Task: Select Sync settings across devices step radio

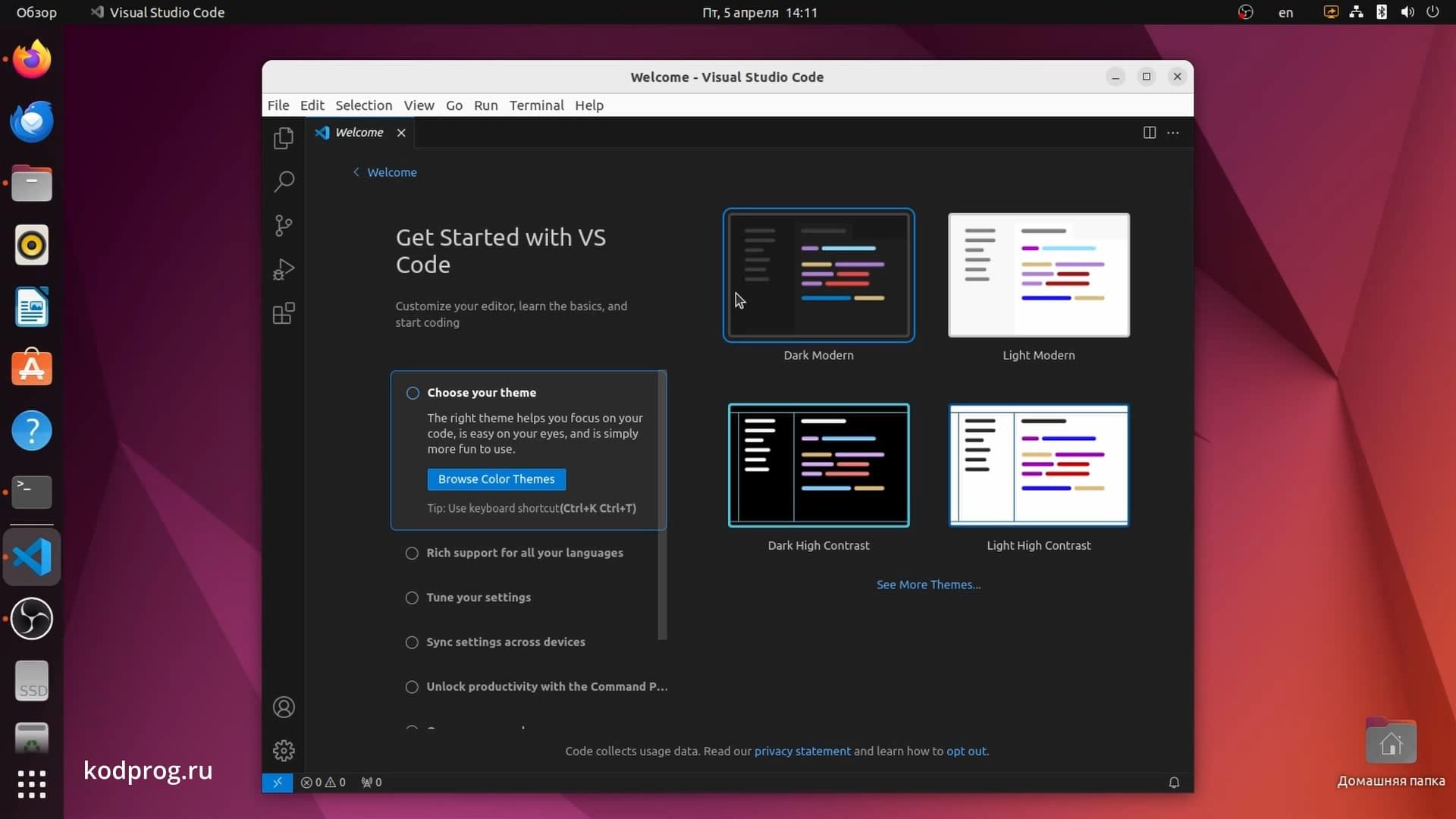Action: (x=412, y=642)
